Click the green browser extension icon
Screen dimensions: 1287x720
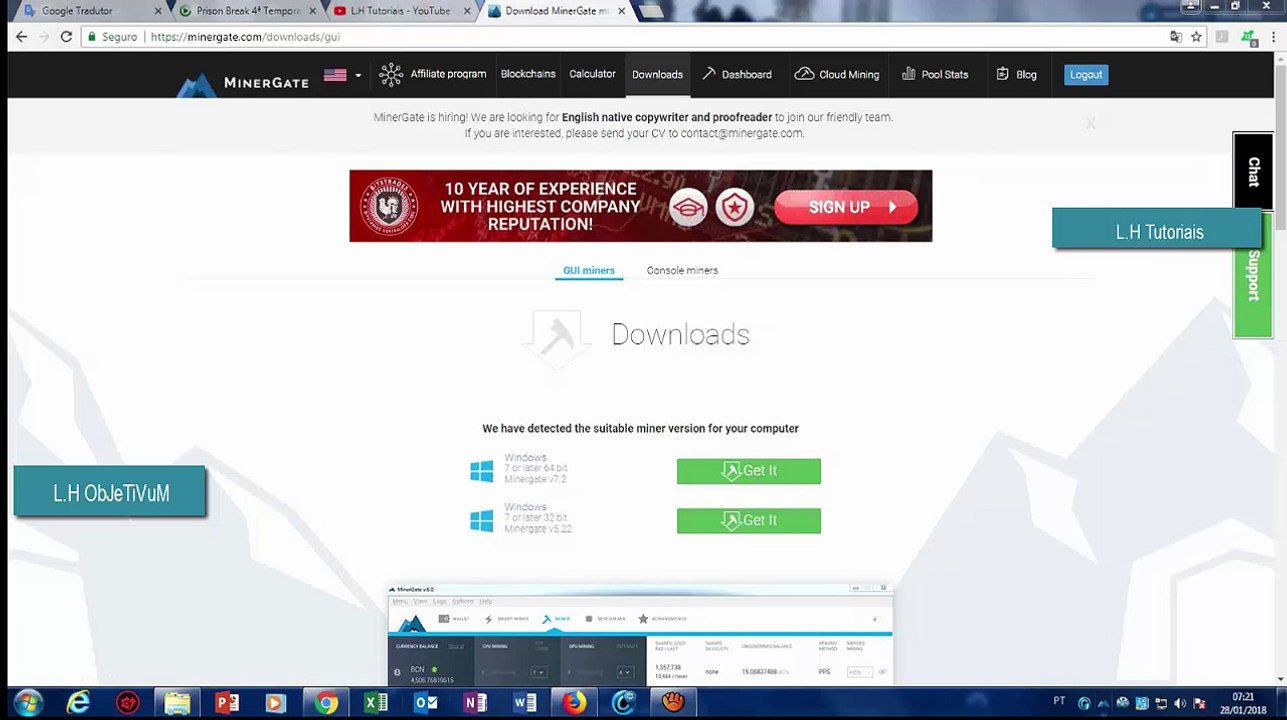pyautogui.click(x=1248, y=37)
